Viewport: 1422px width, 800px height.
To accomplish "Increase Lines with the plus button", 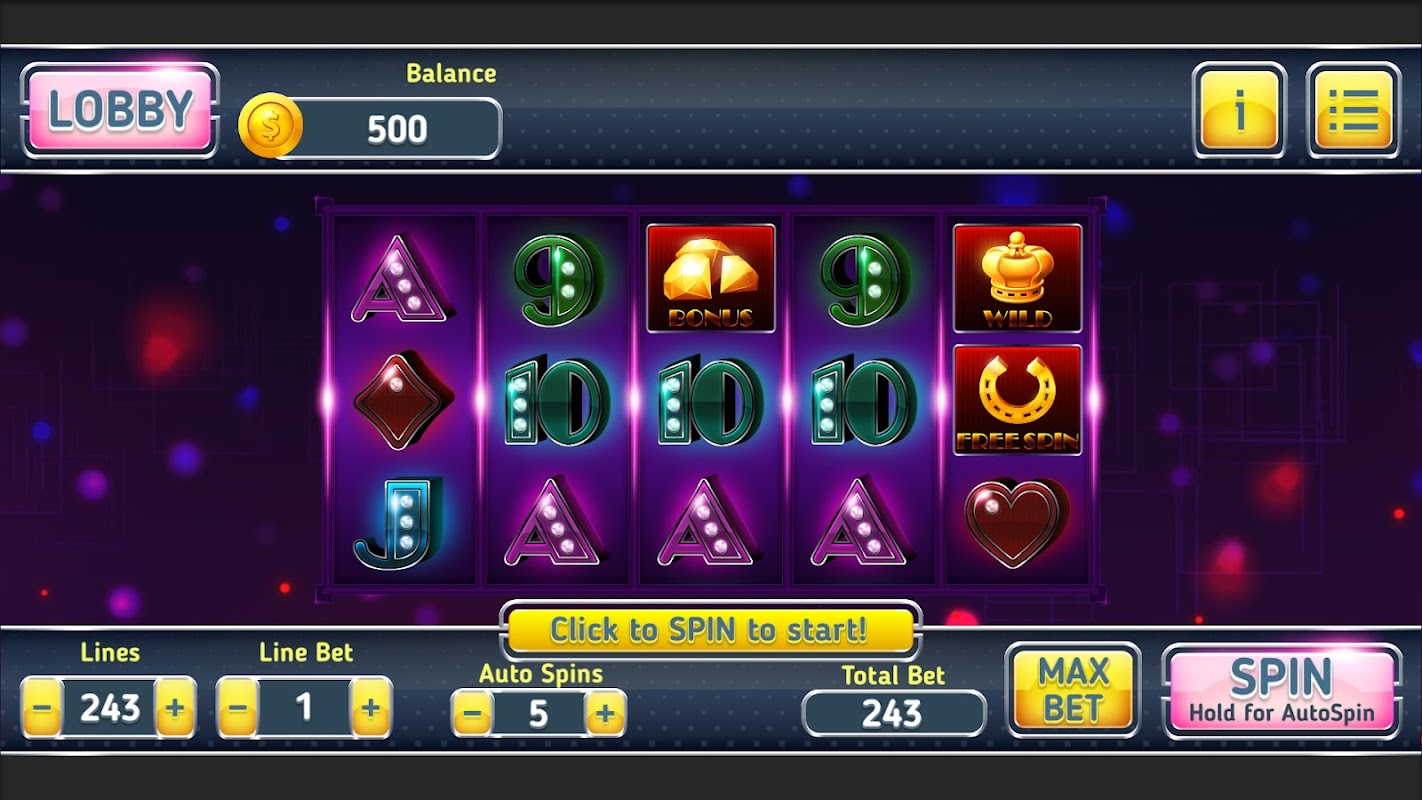I will (175, 708).
